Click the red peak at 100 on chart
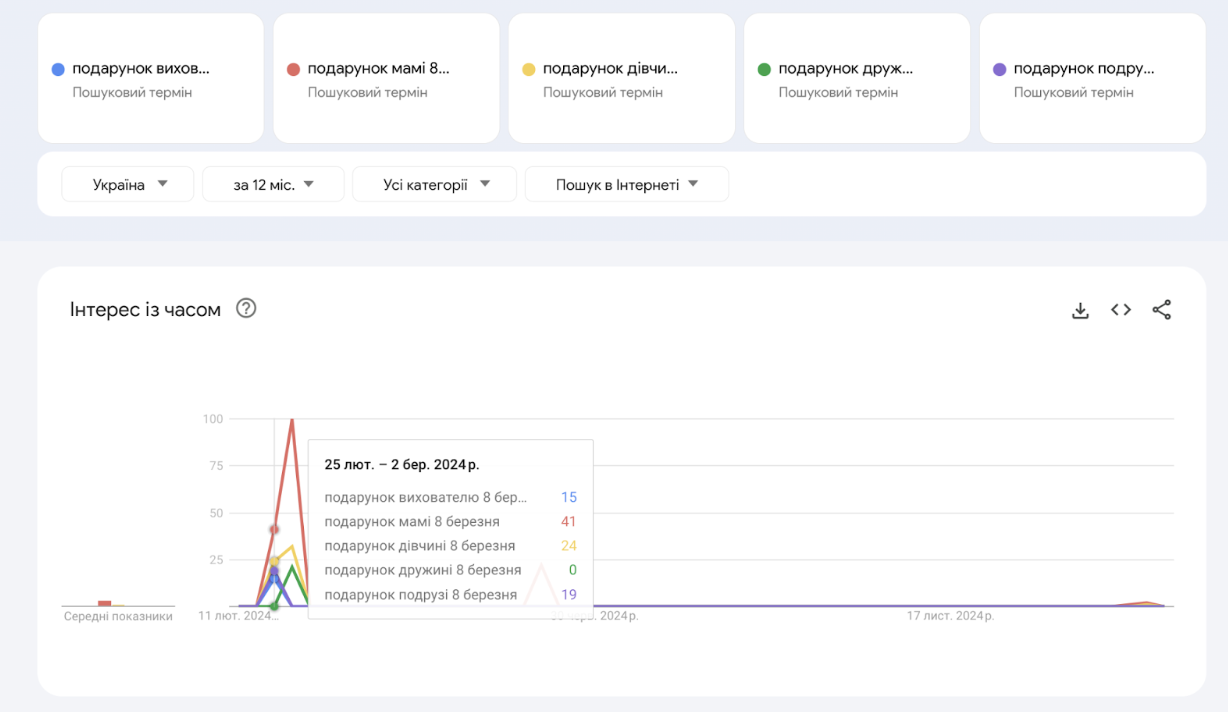 click(292, 420)
